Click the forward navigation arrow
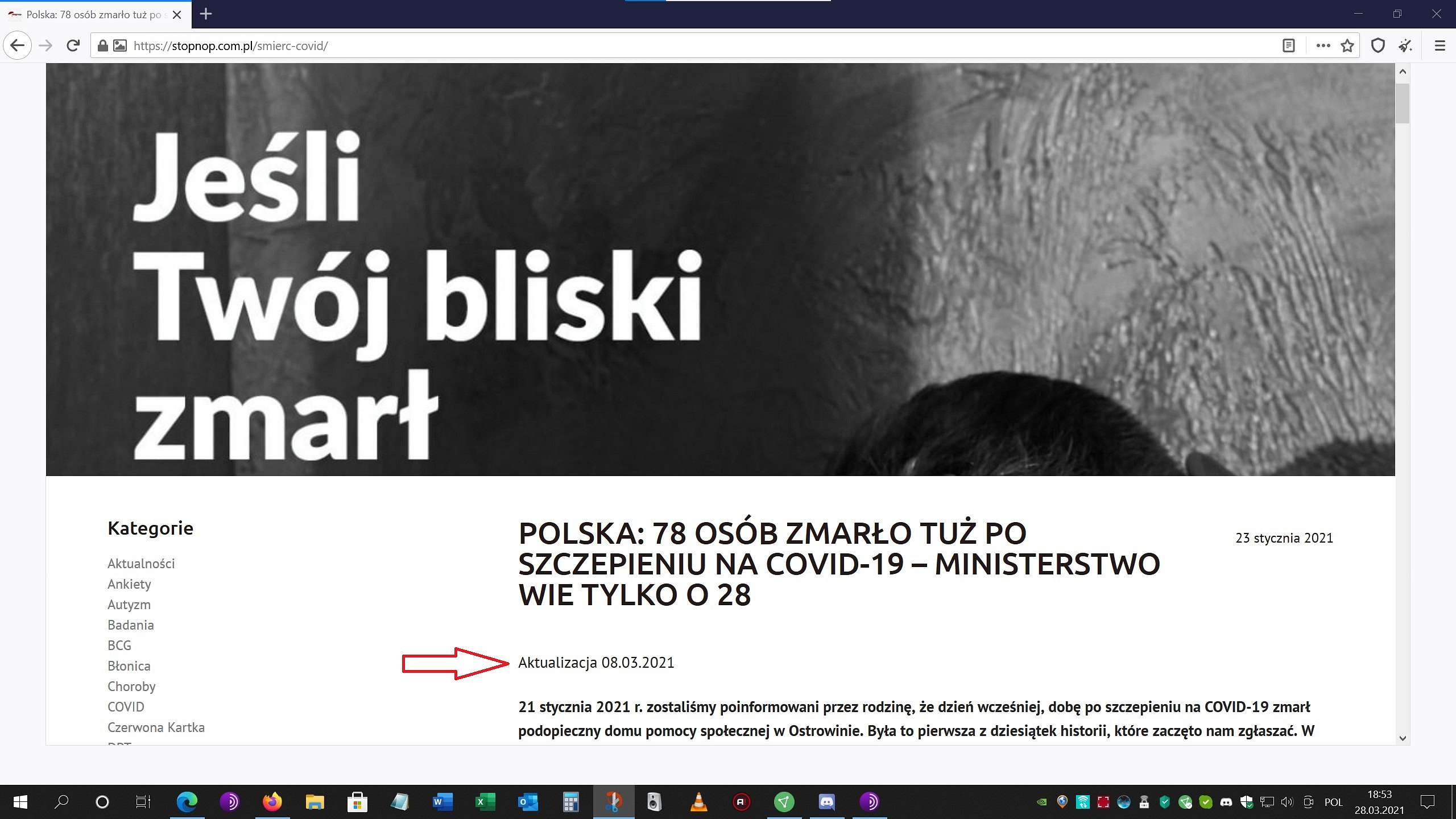 point(45,45)
